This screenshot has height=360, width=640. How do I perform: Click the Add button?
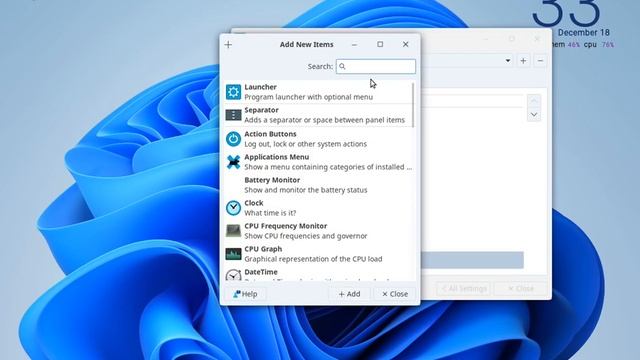(x=349, y=294)
